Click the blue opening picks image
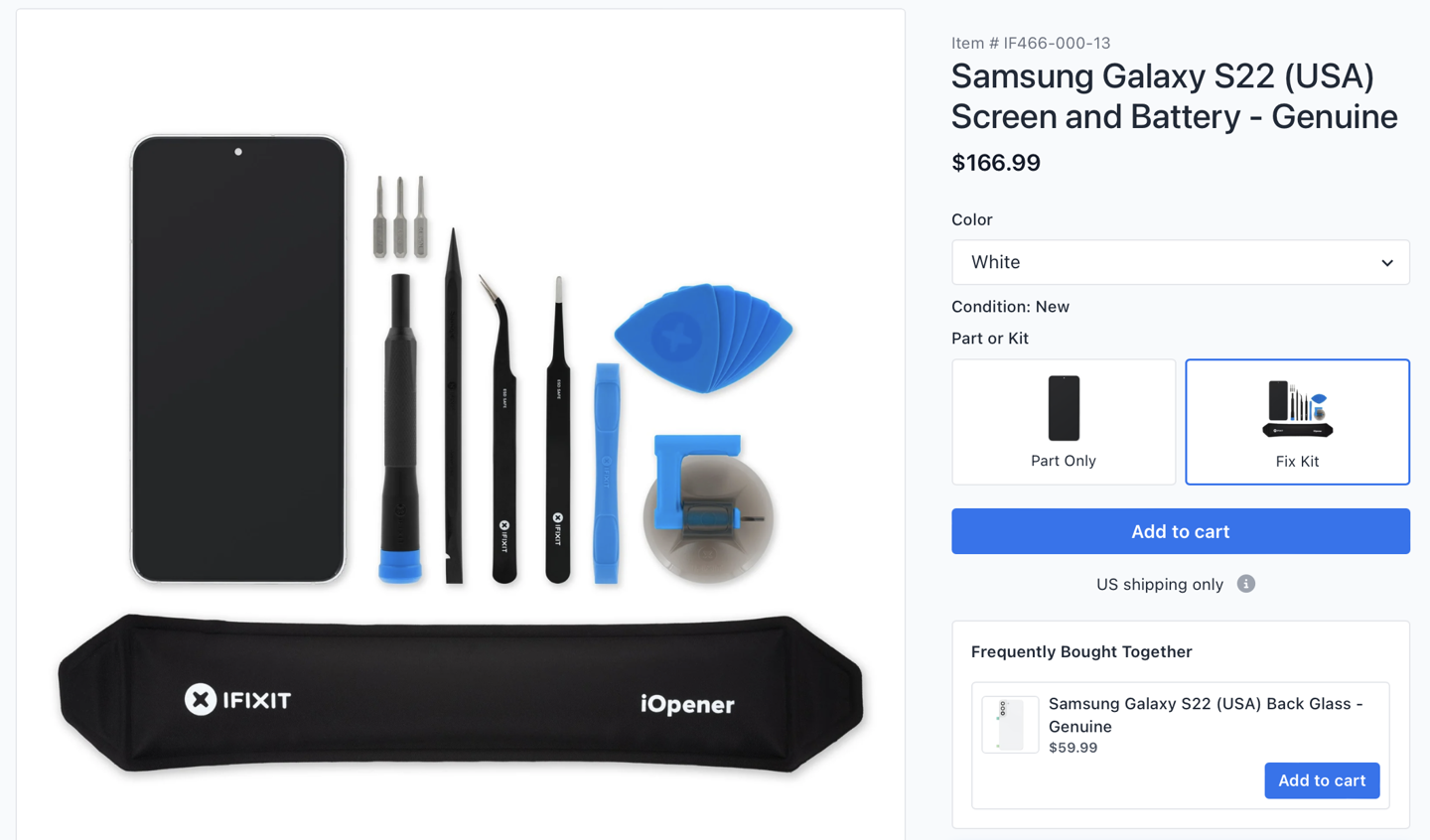 (x=703, y=338)
